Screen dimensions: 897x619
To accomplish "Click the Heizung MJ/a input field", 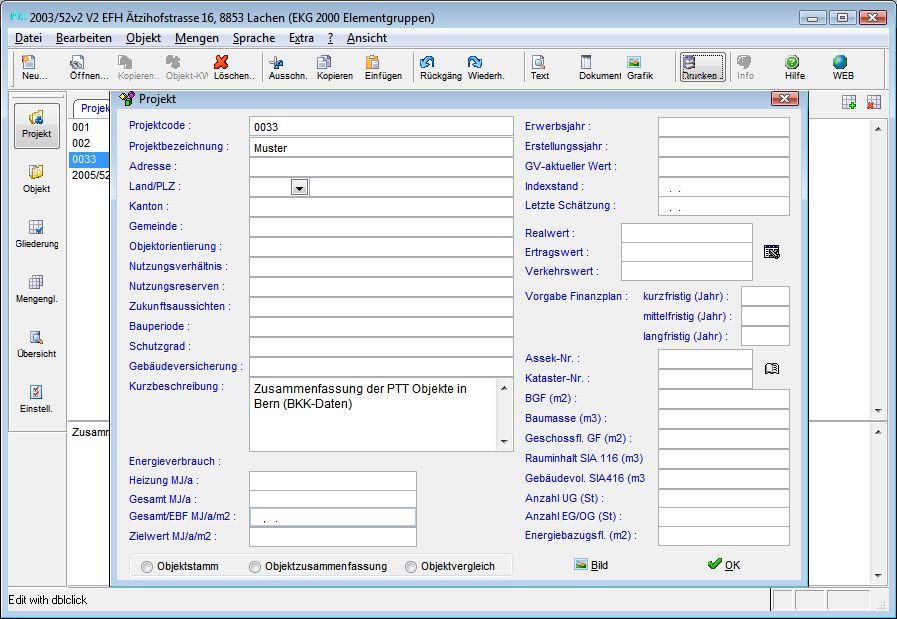I will [x=333, y=481].
